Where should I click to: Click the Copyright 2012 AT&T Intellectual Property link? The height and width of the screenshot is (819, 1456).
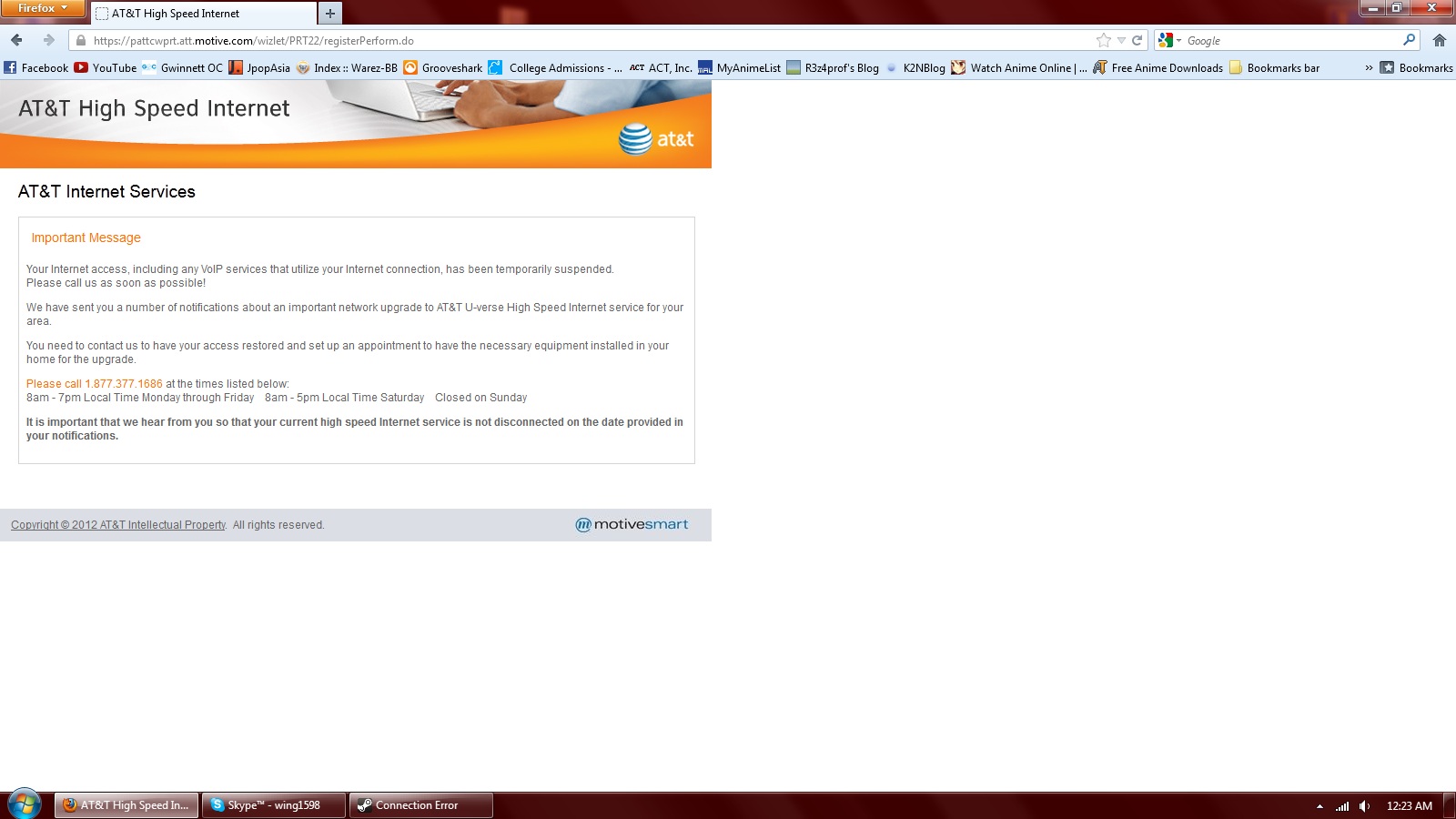pos(118,525)
